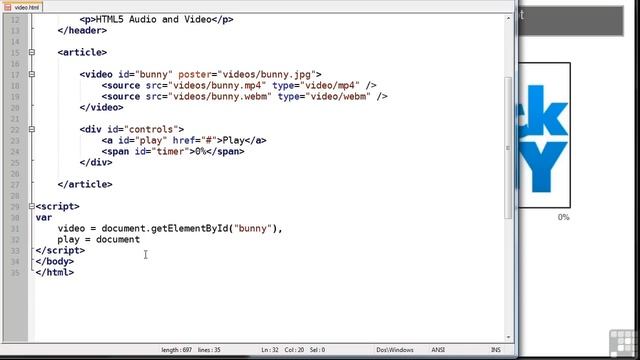This screenshot has width=640, height=360.
Task: Collapse the article block fold marker
Action: click(32, 52)
